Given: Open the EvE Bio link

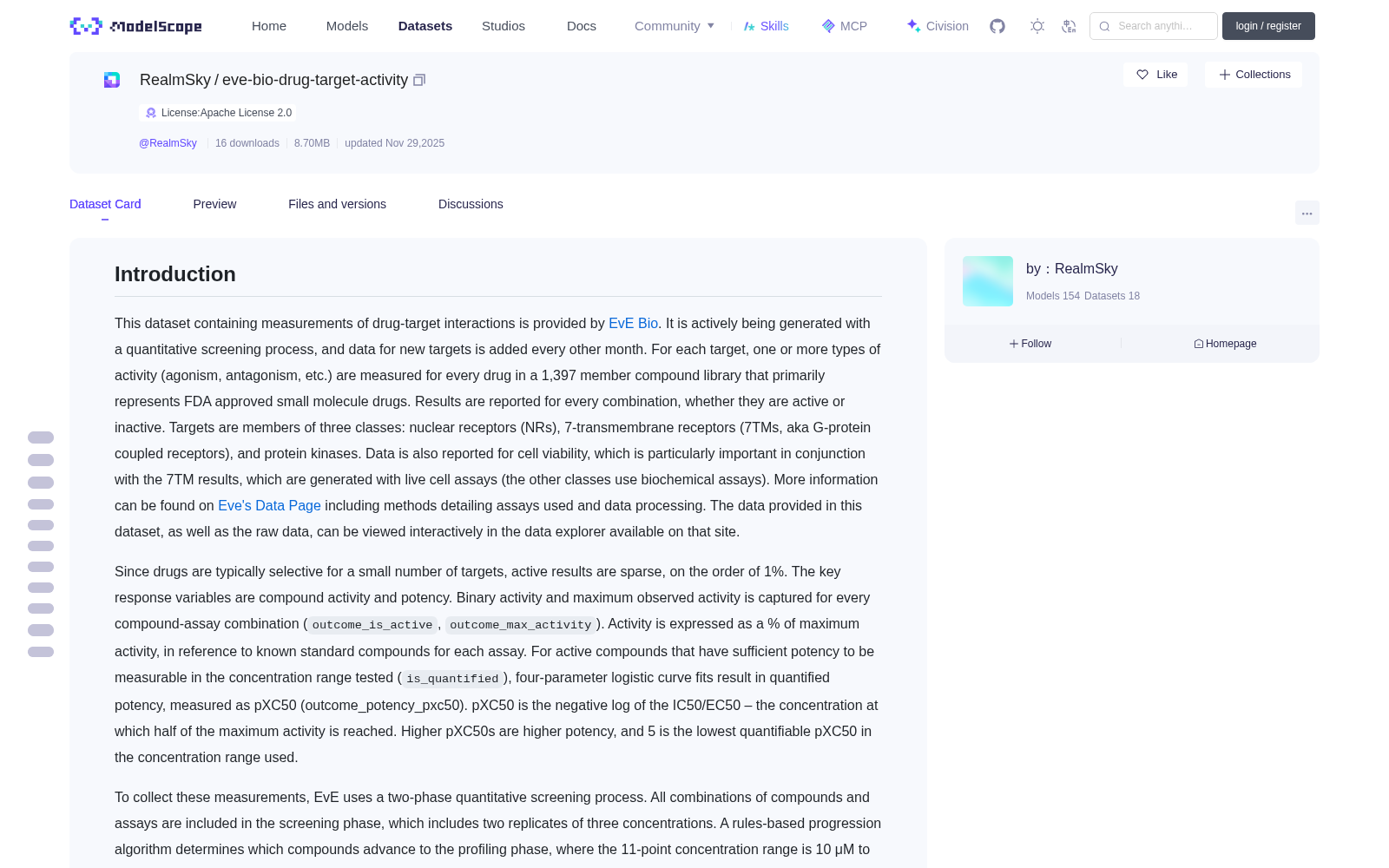Looking at the screenshot, I should pyautogui.click(x=633, y=324).
